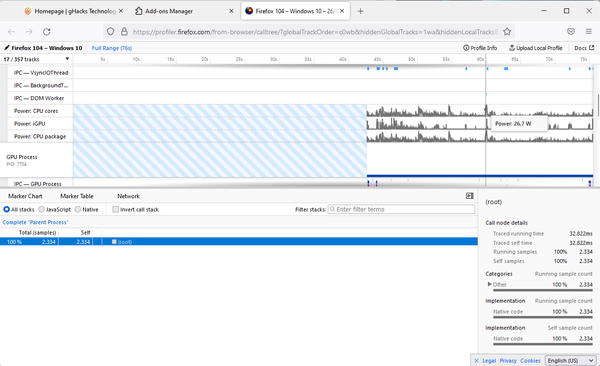This screenshot has height=366, width=600.
Task: Click the GPU Process blue activity bar
Action: point(480,176)
